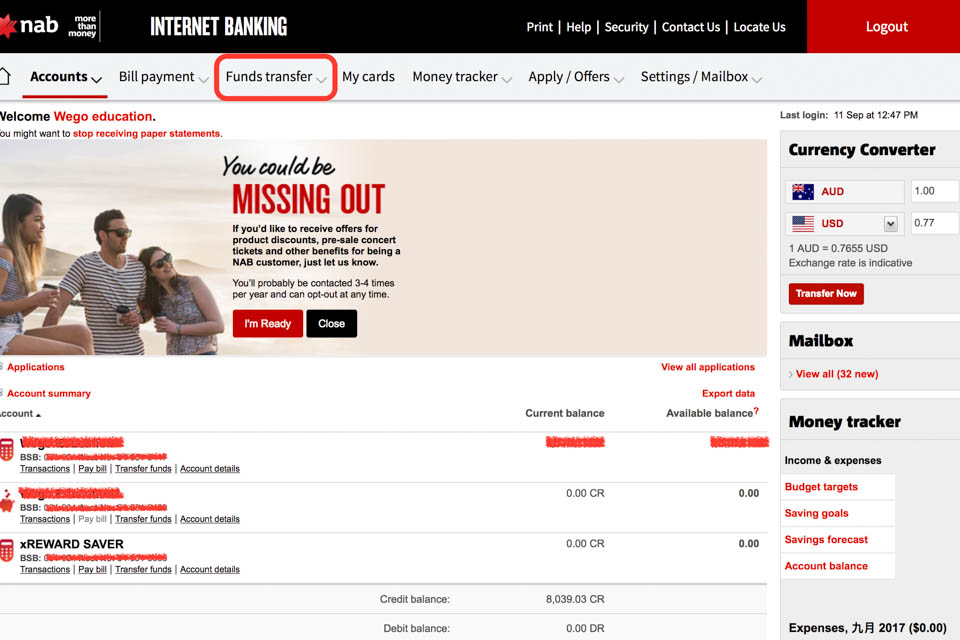The height and width of the screenshot is (640, 960).
Task: Click the AUD amount field showing 1.00
Action: [934, 191]
